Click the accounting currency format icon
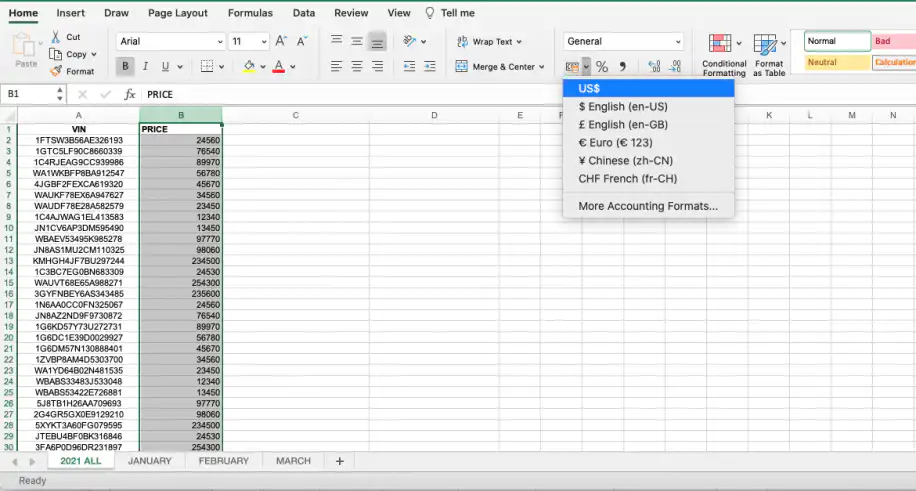Viewport: 916px width, 491px height. coord(572,67)
